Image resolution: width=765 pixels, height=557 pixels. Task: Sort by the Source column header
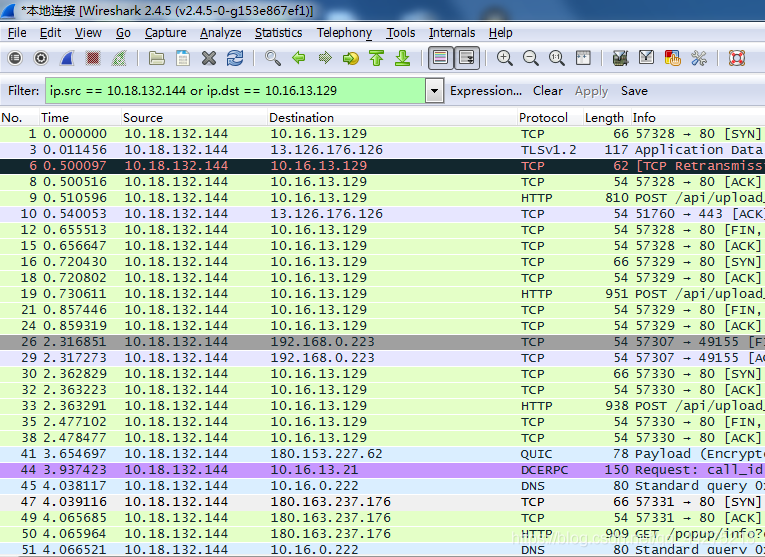click(195, 118)
